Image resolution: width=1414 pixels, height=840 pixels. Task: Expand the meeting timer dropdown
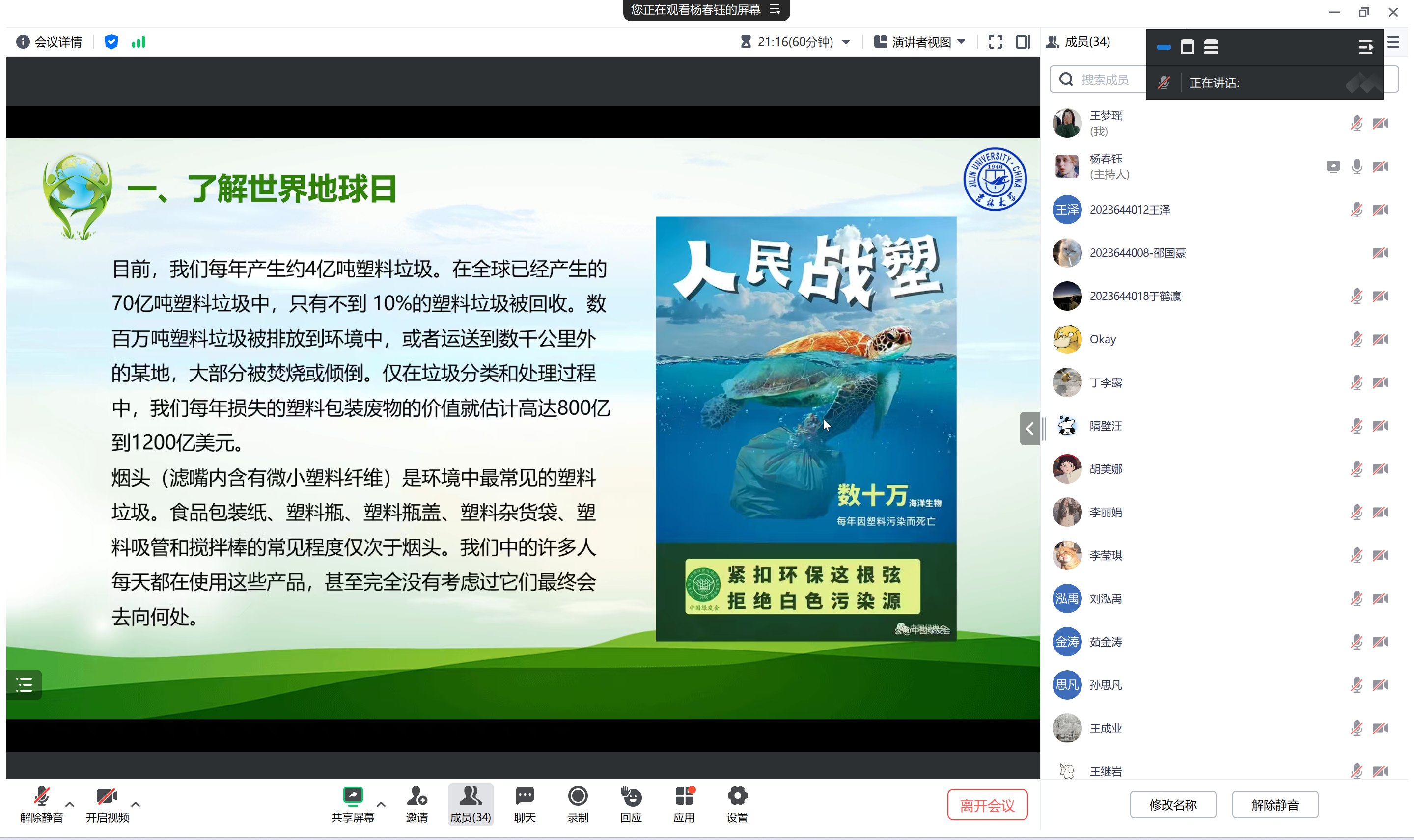tap(846, 42)
